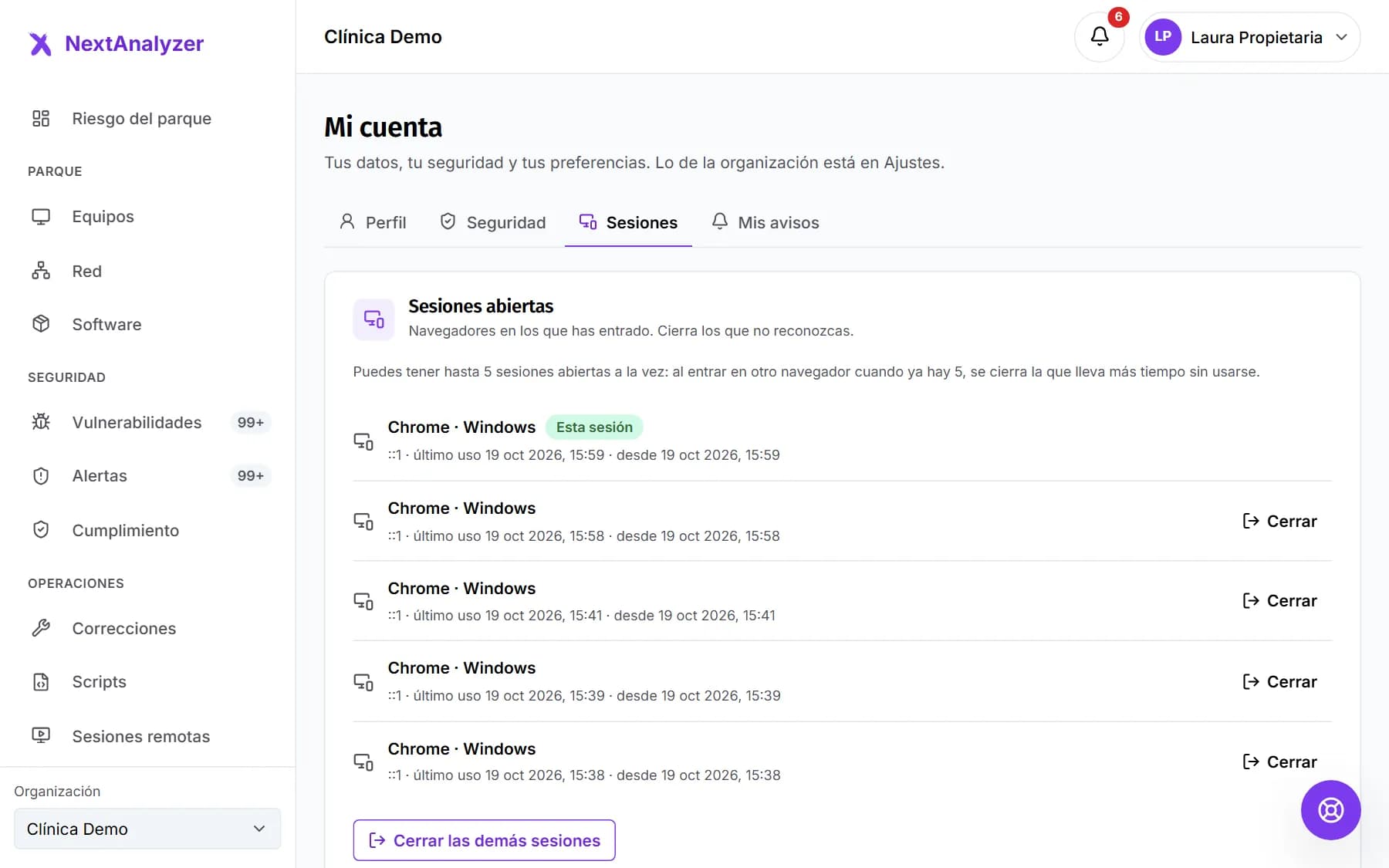1389x868 pixels.
Task: Switch to the Perfil tab
Action: pos(373,222)
